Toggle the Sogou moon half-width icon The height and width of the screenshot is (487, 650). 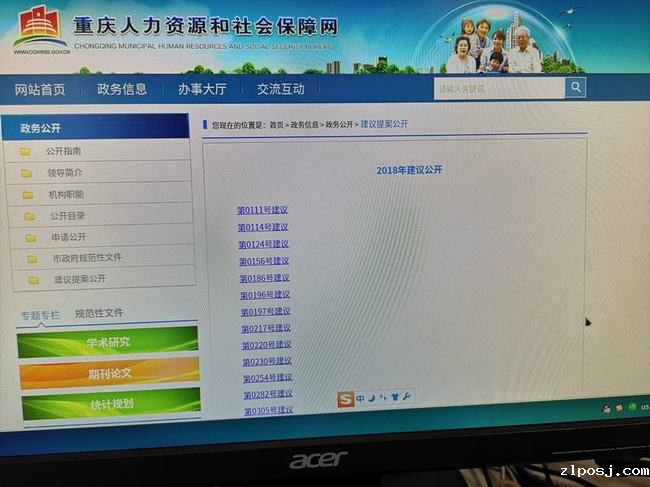tap(371, 398)
